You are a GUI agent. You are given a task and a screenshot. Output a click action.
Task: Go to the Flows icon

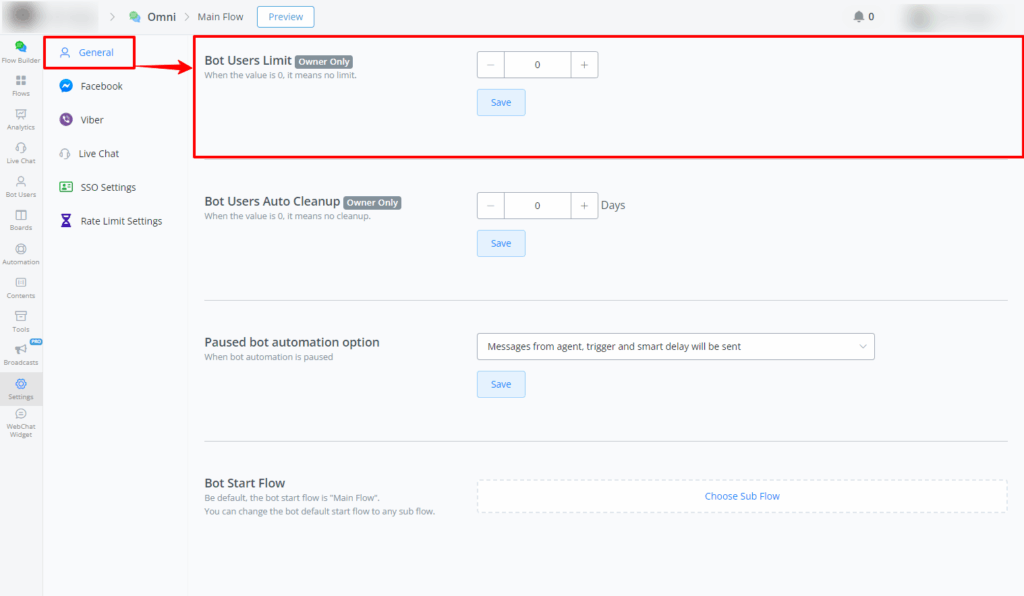coord(21,81)
